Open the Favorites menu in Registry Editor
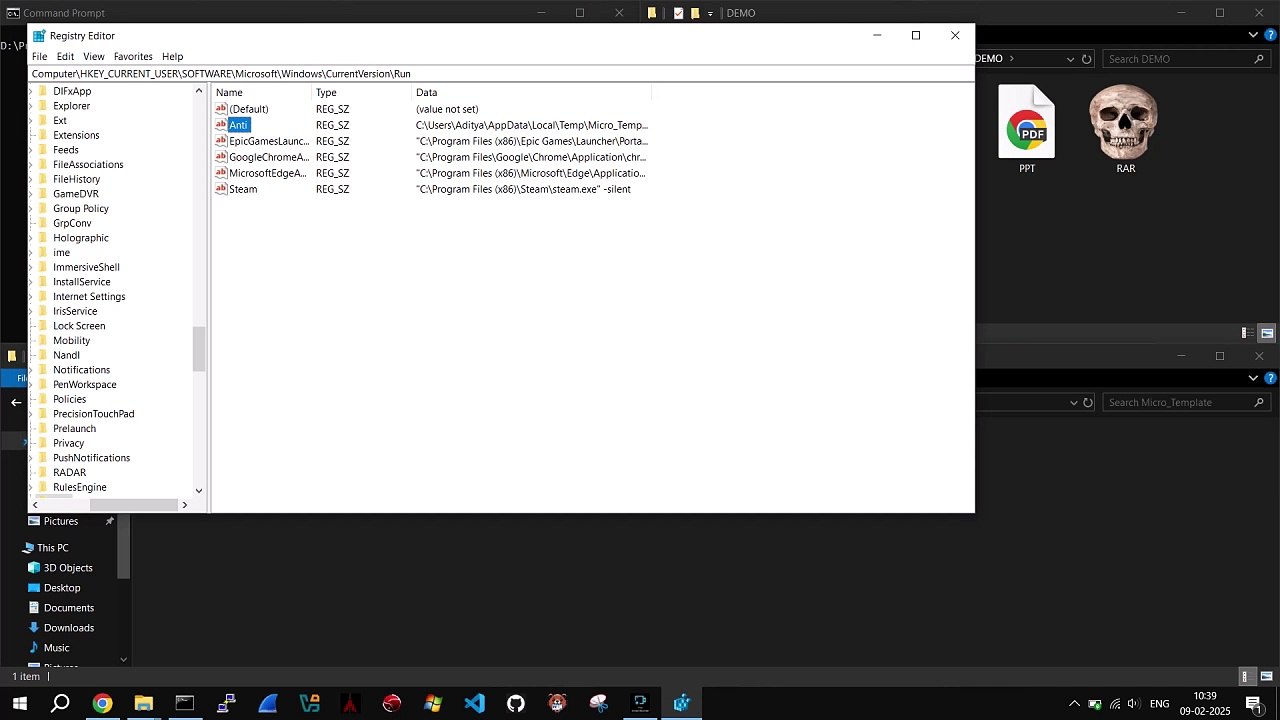 tap(133, 57)
